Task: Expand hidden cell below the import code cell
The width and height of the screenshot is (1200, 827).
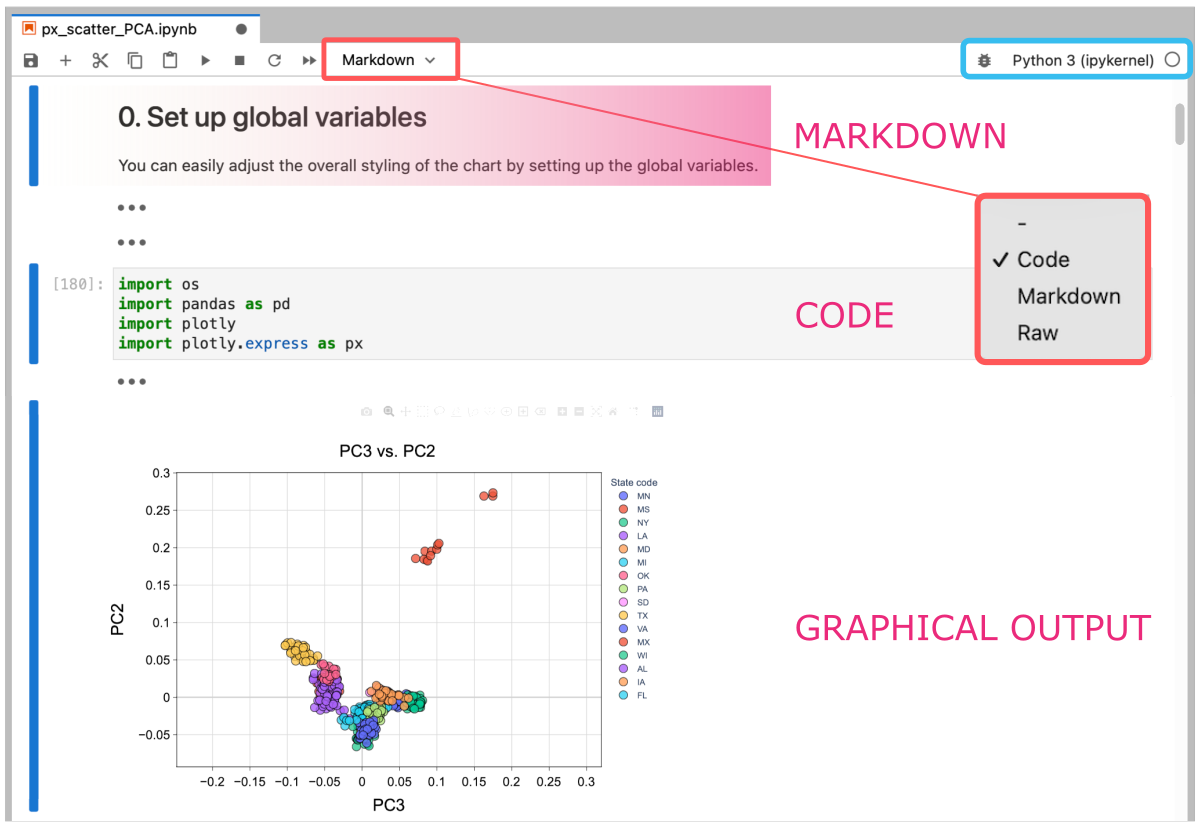Action: coord(132,381)
